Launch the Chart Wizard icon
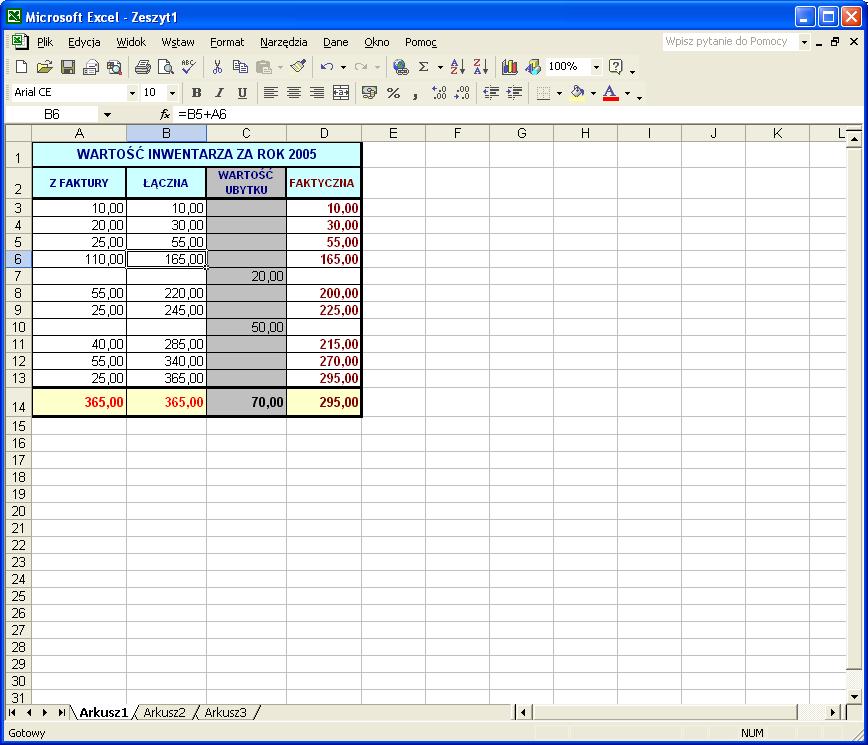The image size is (868, 745). 510,67
